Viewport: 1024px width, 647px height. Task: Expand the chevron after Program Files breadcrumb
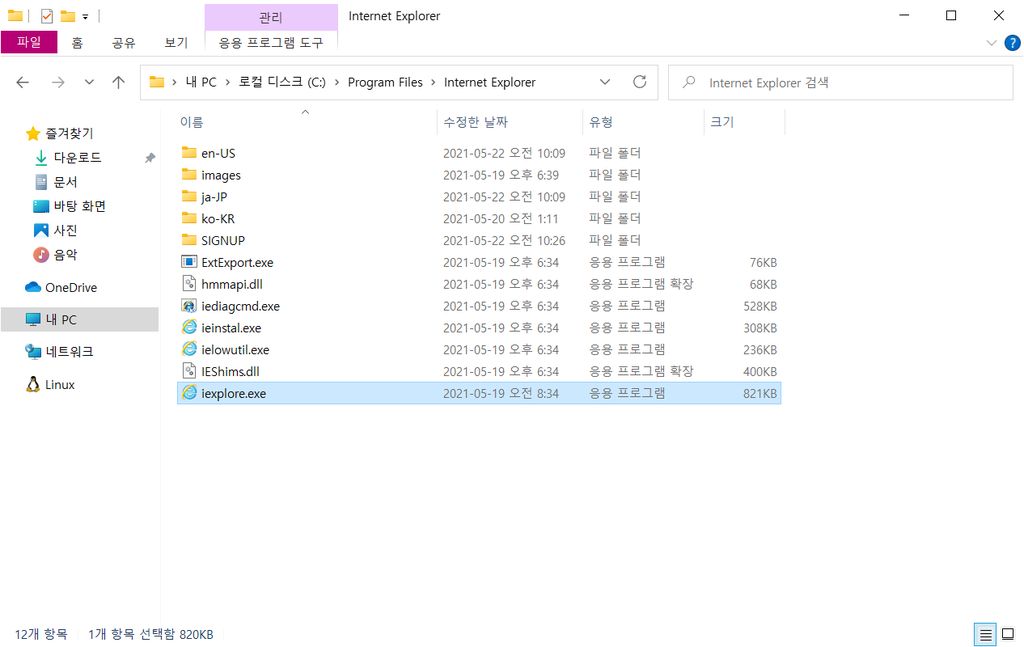(433, 82)
